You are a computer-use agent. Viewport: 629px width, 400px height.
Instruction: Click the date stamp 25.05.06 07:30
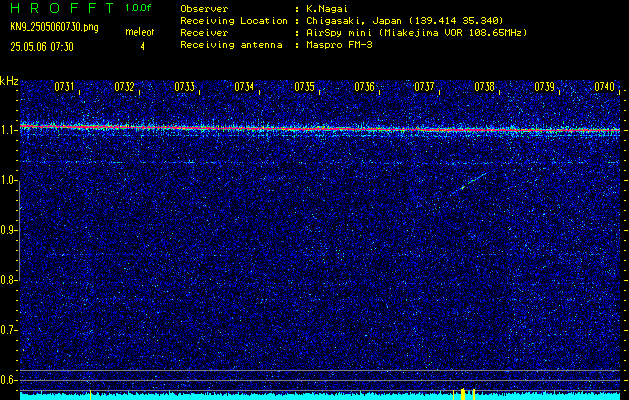[42, 47]
